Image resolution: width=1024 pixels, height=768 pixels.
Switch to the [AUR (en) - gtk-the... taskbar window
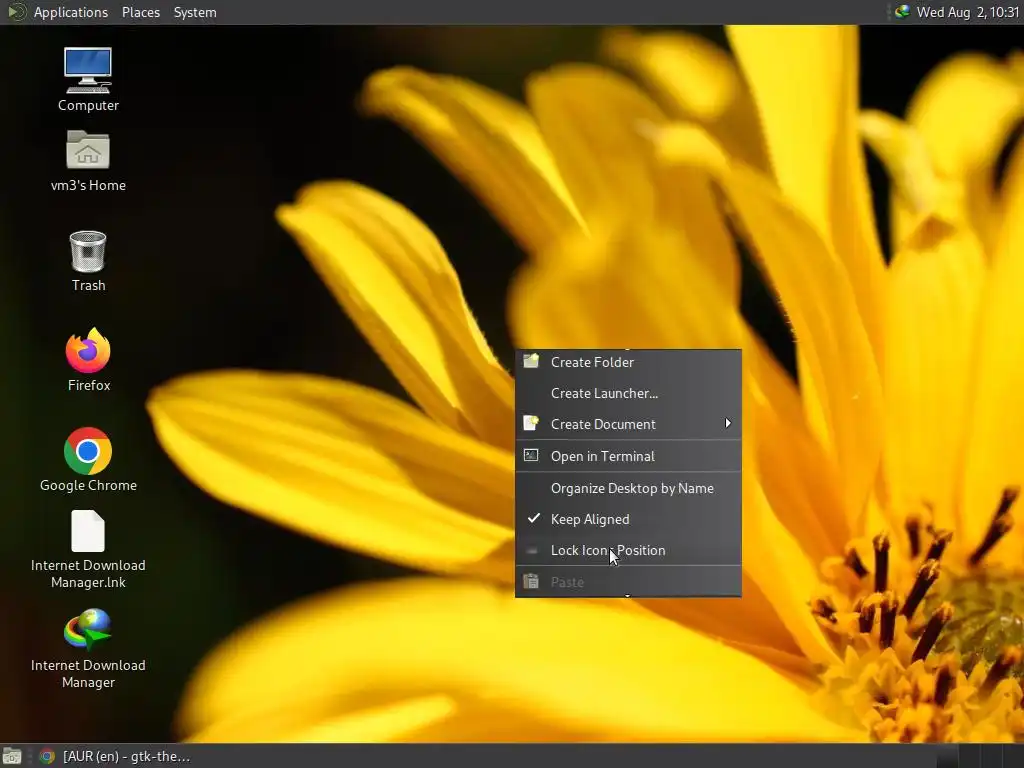point(115,756)
